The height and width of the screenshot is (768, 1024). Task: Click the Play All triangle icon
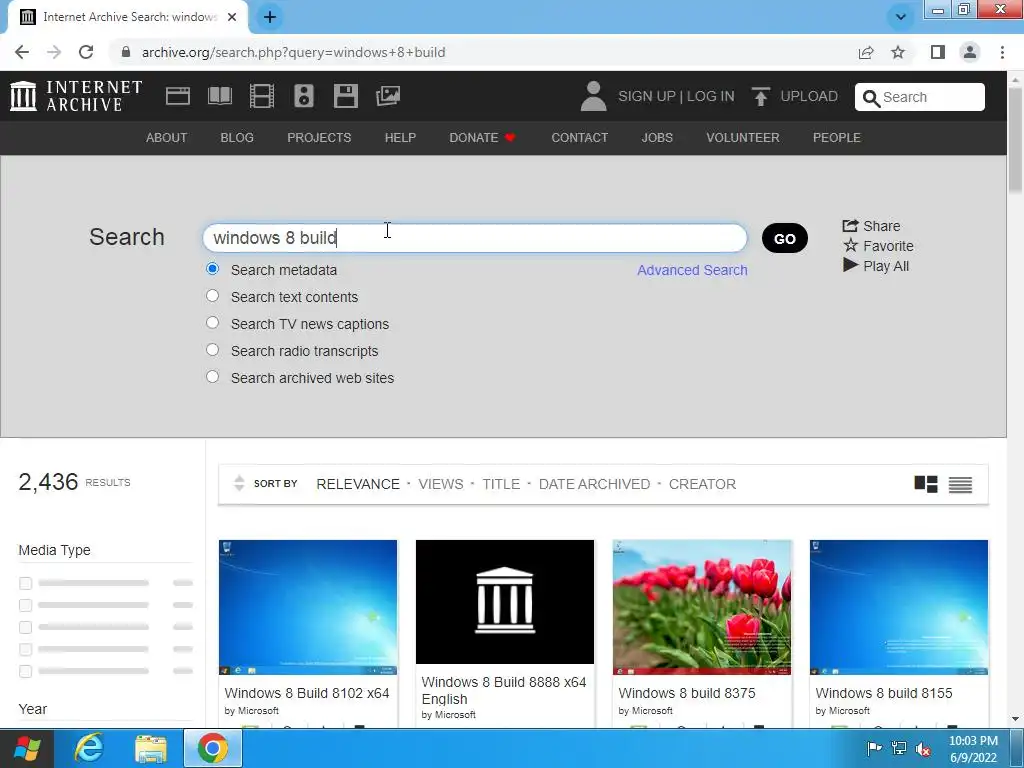point(850,265)
